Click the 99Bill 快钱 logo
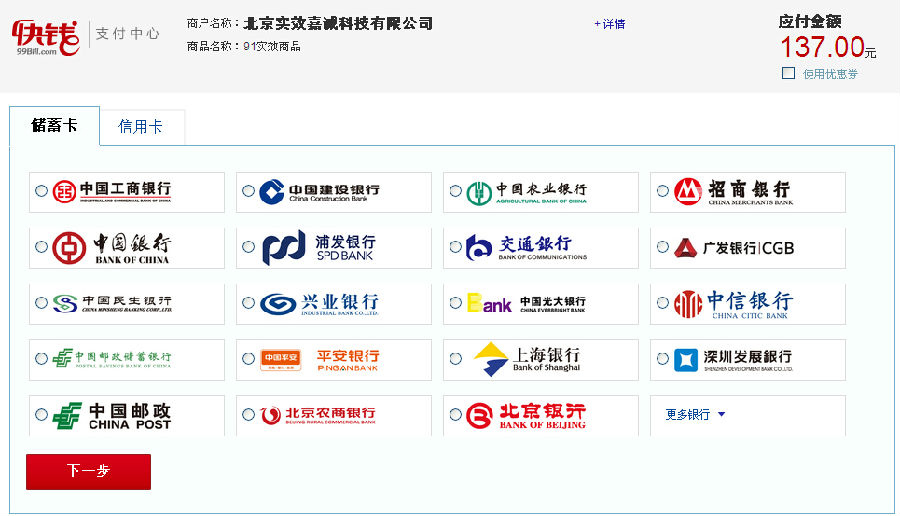 (46, 36)
